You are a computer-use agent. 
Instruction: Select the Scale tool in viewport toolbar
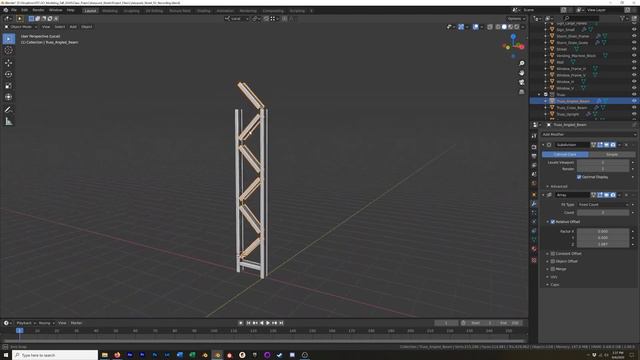tap(9, 86)
